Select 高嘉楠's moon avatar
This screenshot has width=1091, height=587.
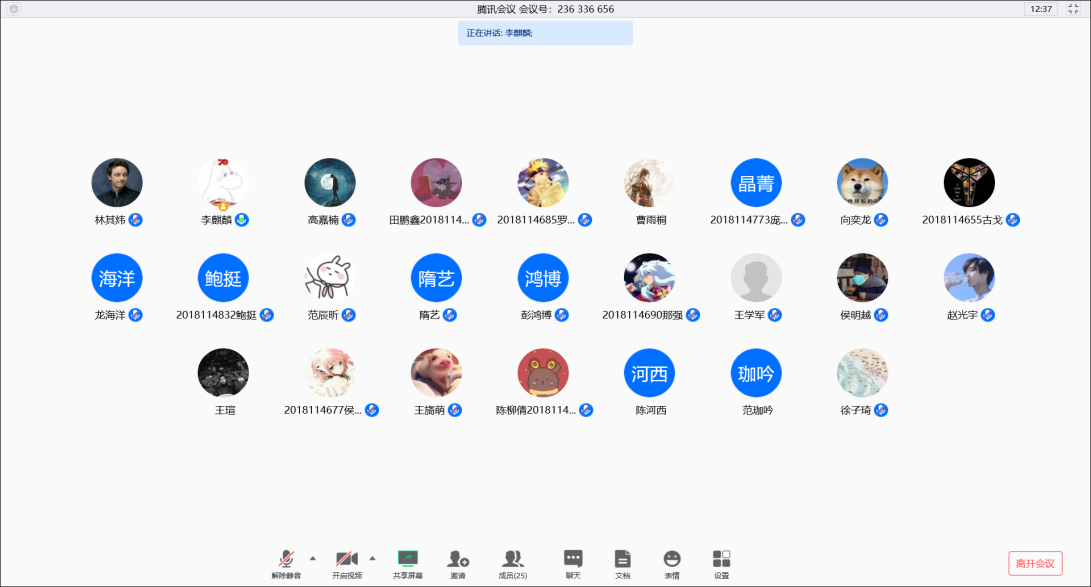click(x=330, y=183)
